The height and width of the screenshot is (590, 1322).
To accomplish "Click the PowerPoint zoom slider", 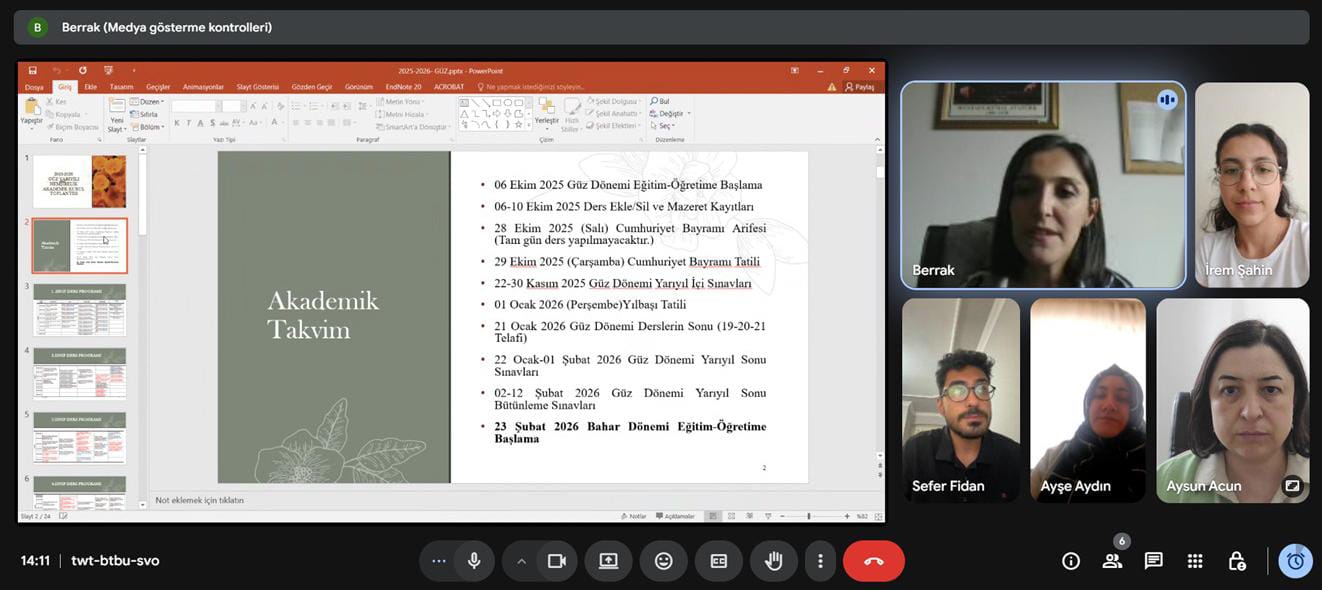I will pos(808,516).
